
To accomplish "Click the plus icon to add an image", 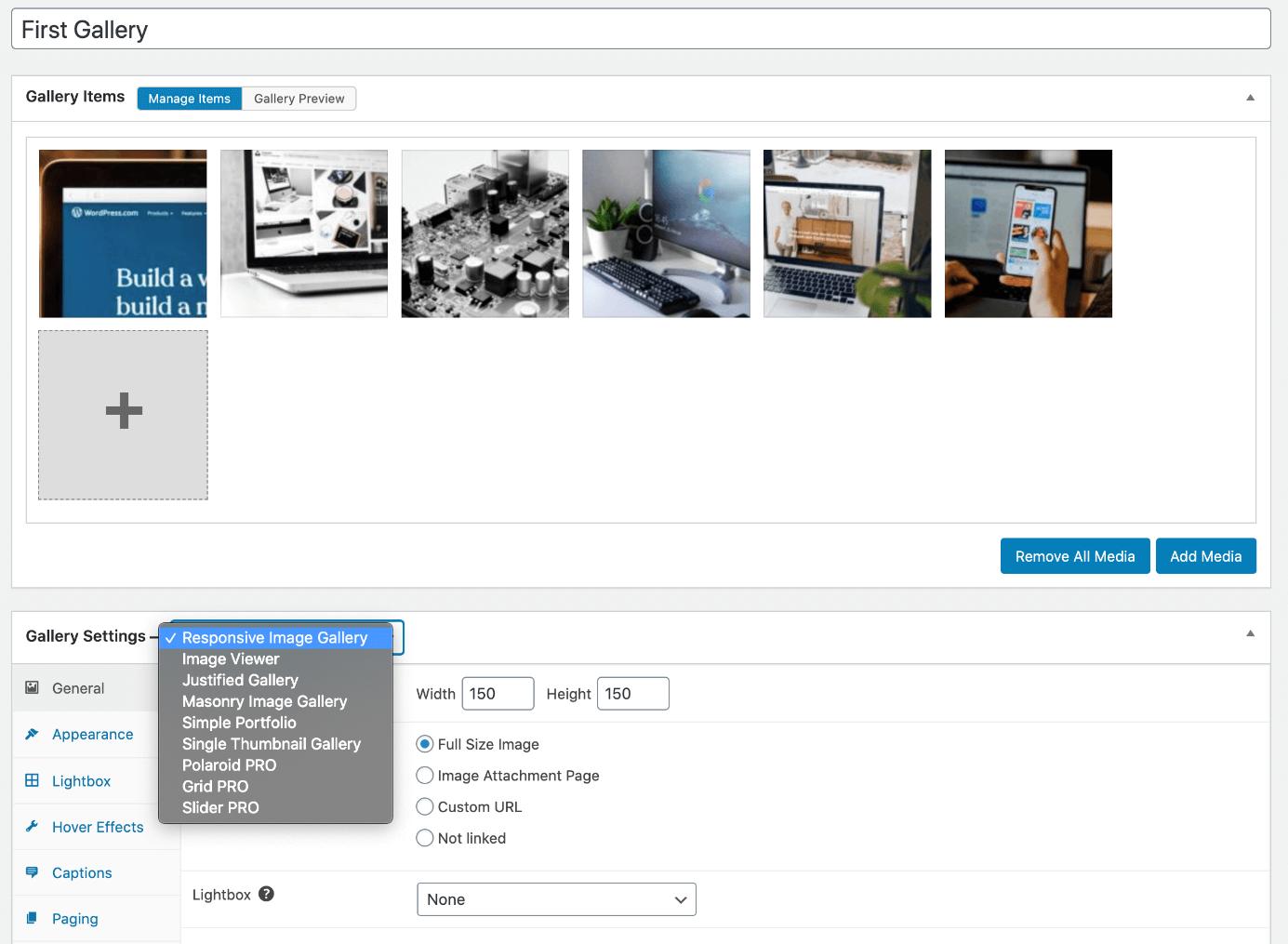I will (x=124, y=411).
